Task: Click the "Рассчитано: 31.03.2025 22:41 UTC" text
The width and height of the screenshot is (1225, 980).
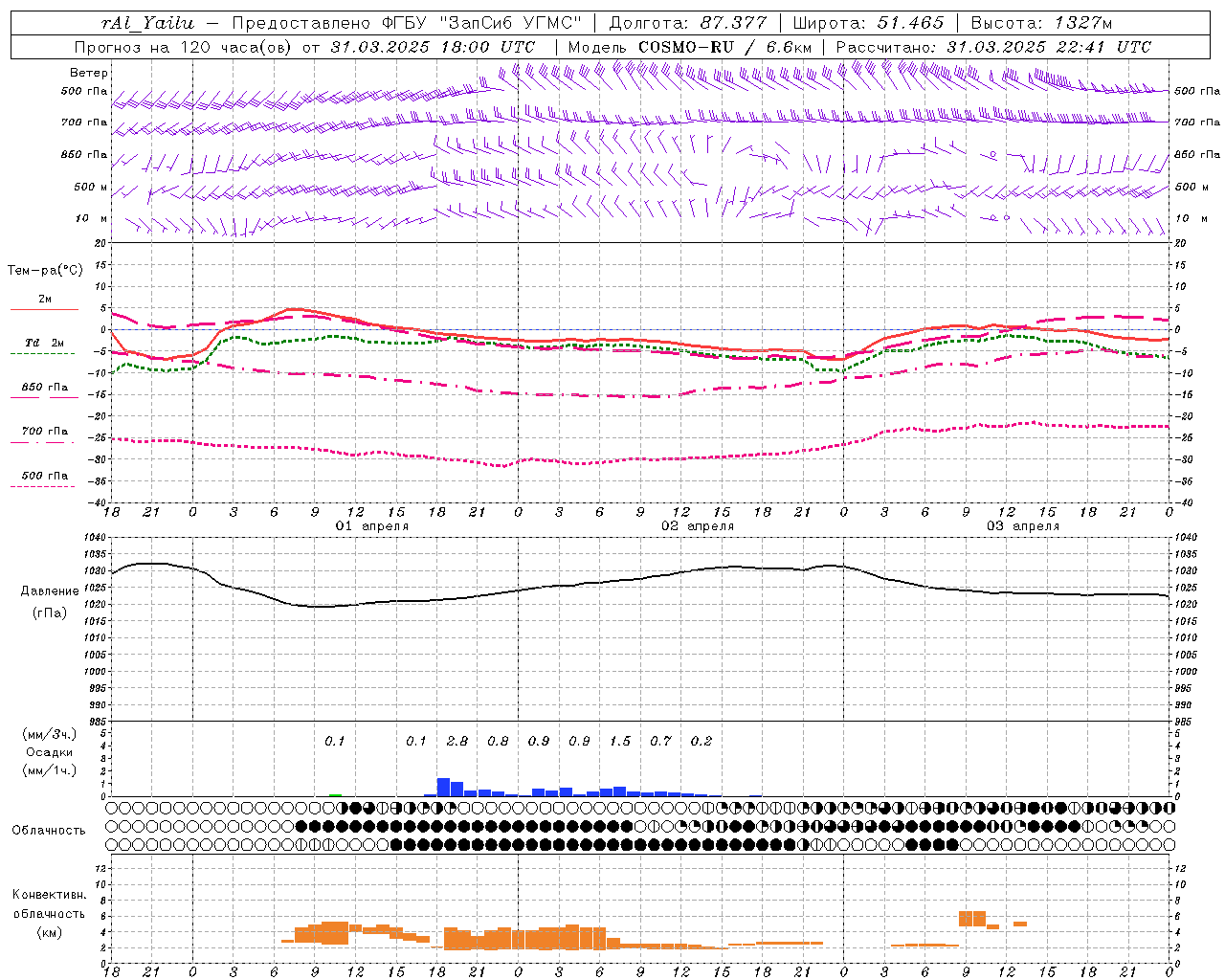Action: click(993, 47)
